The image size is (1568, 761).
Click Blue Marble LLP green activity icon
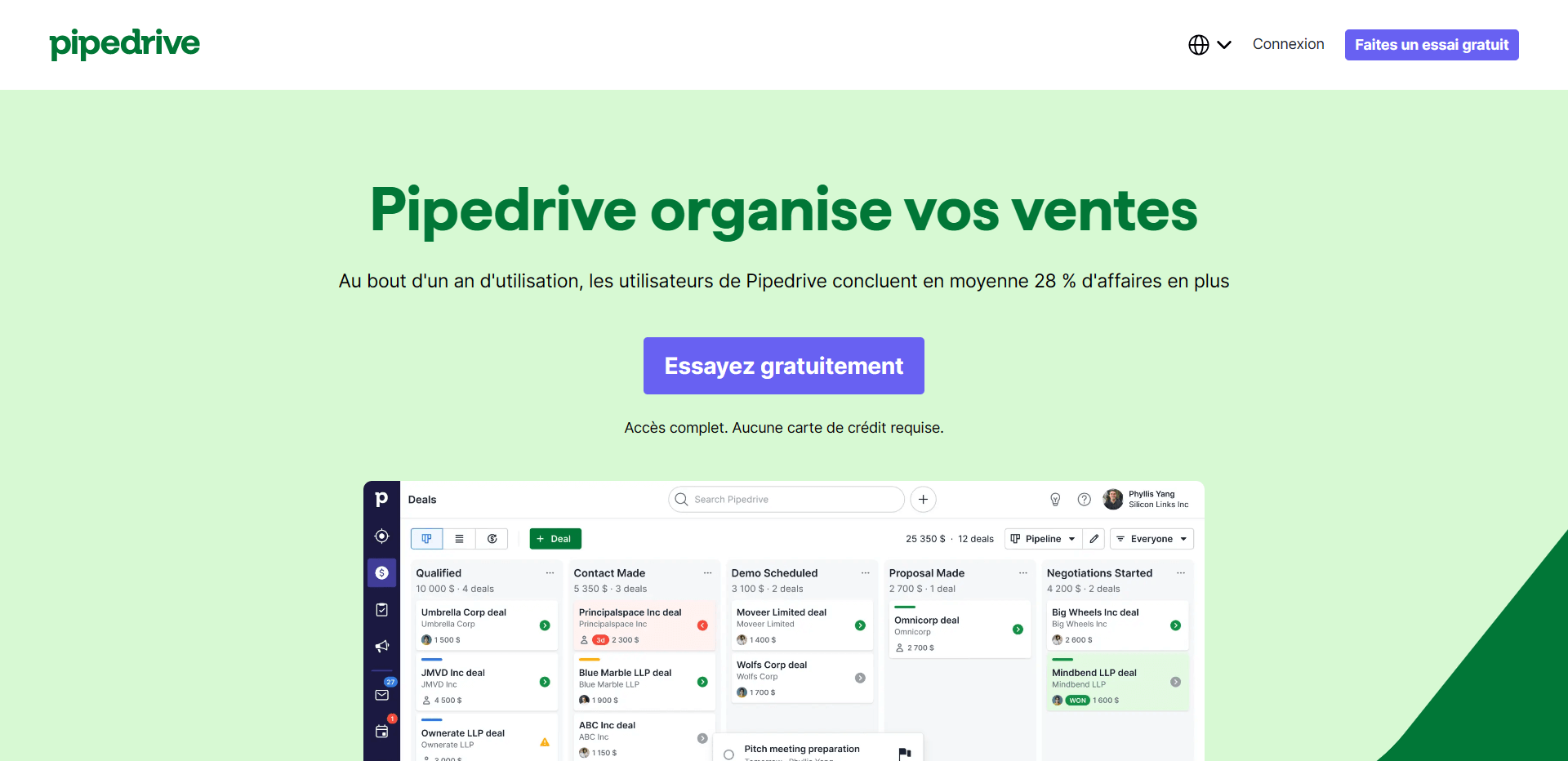pyautogui.click(x=702, y=682)
